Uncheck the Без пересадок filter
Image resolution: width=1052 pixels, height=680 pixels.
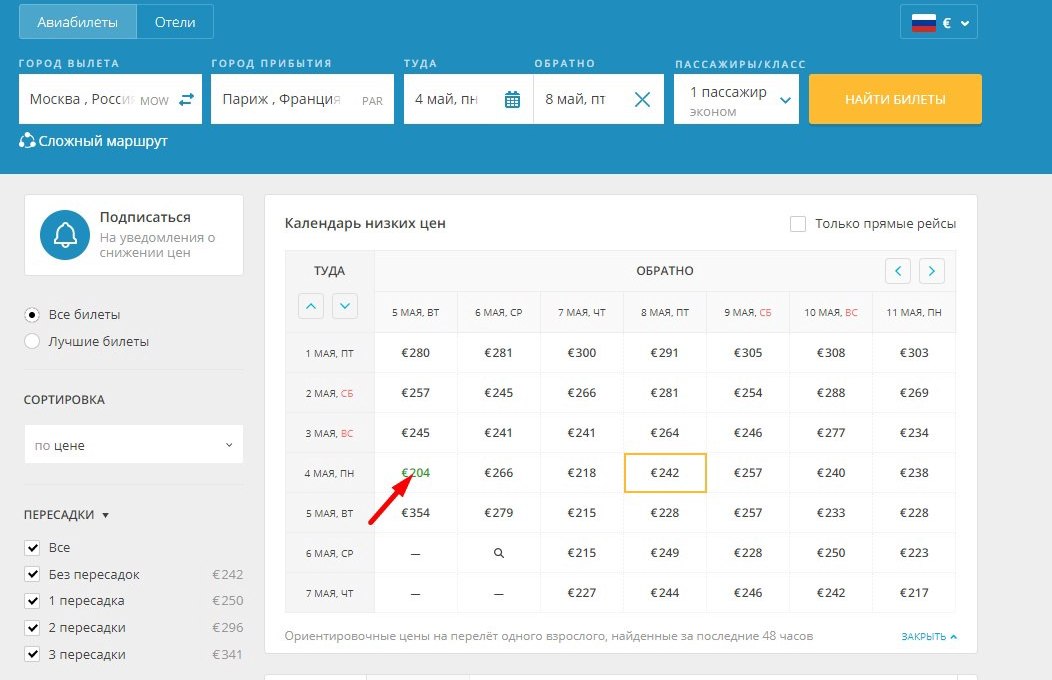pyautogui.click(x=32, y=574)
